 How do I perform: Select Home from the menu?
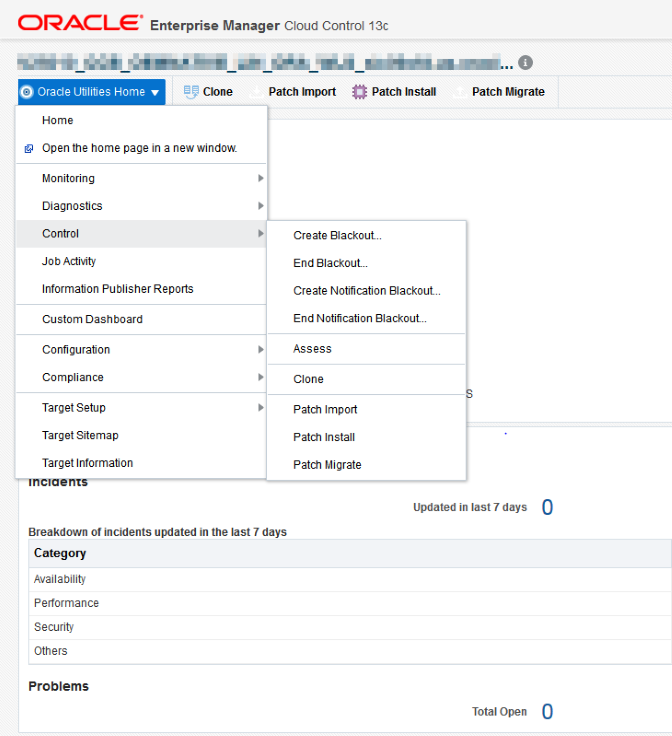[141, 120]
